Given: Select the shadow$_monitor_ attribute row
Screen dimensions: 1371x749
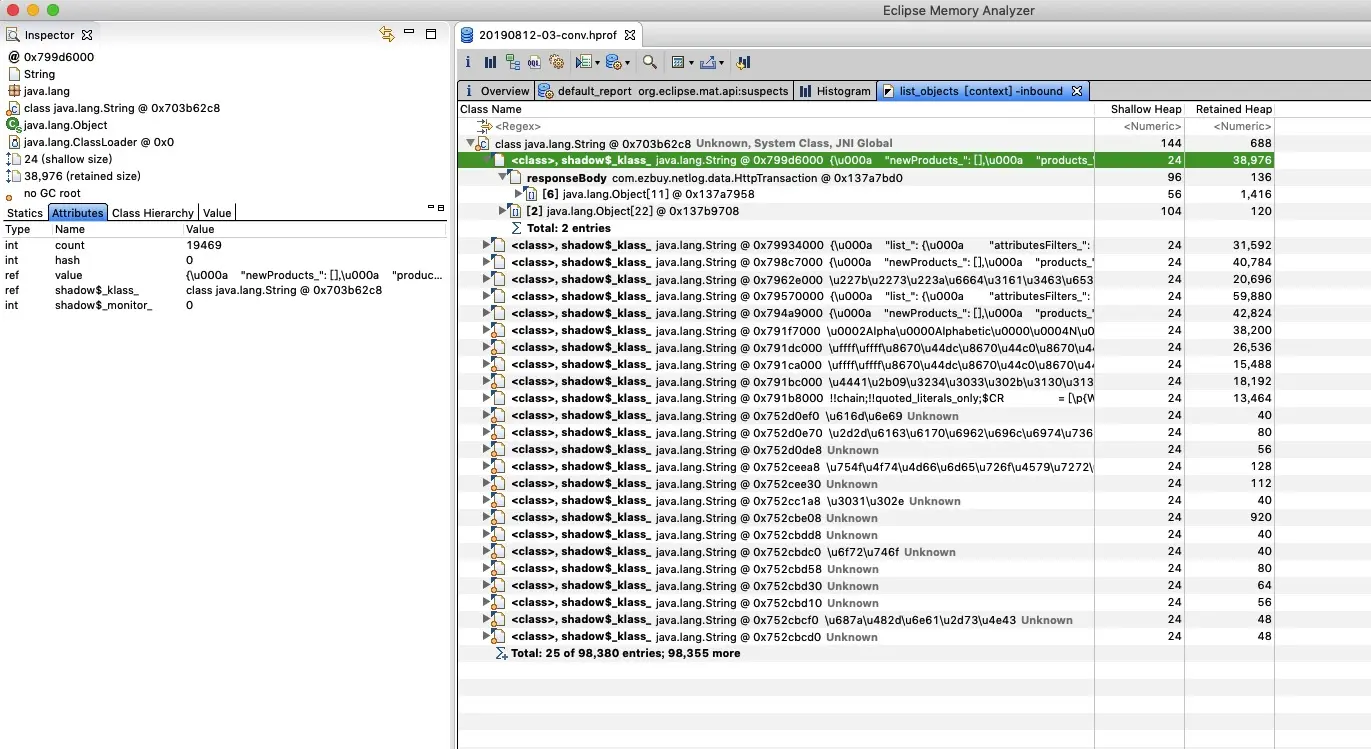Looking at the screenshot, I should [224, 305].
